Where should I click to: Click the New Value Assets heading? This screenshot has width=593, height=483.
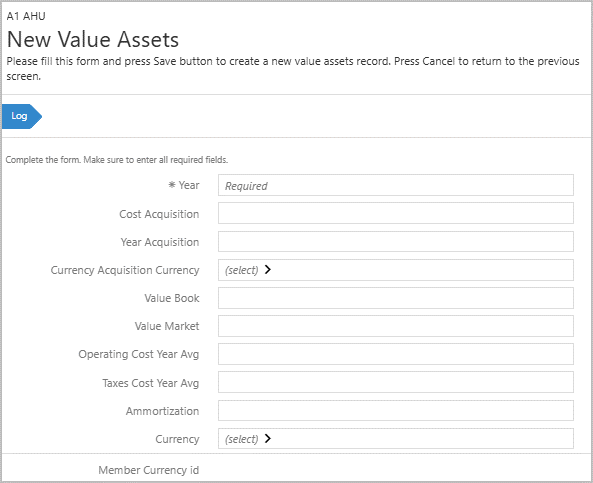93,39
